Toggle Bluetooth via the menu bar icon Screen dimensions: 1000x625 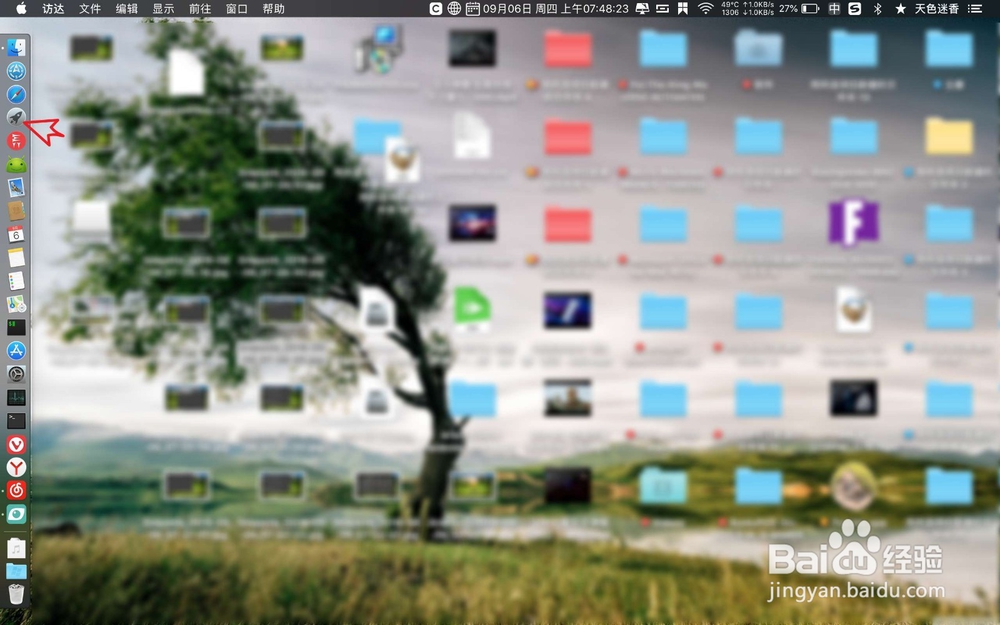click(875, 9)
